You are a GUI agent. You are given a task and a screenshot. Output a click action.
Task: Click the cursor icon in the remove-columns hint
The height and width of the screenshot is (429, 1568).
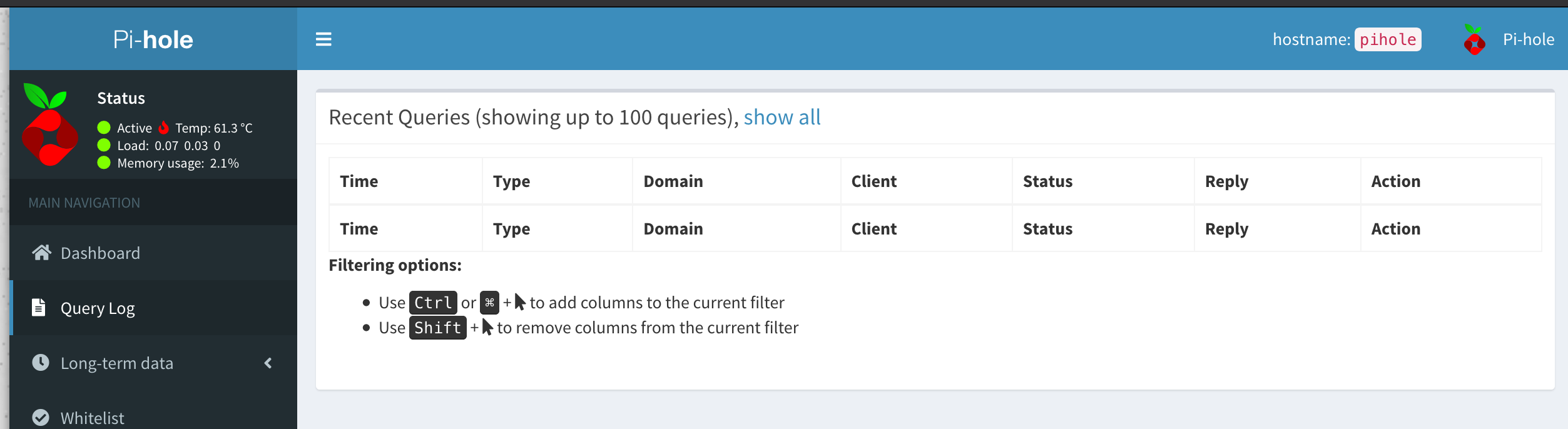pos(487,327)
